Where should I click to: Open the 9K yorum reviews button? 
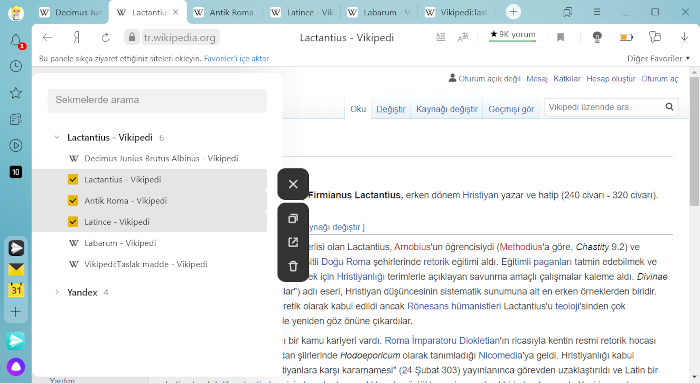coord(512,35)
